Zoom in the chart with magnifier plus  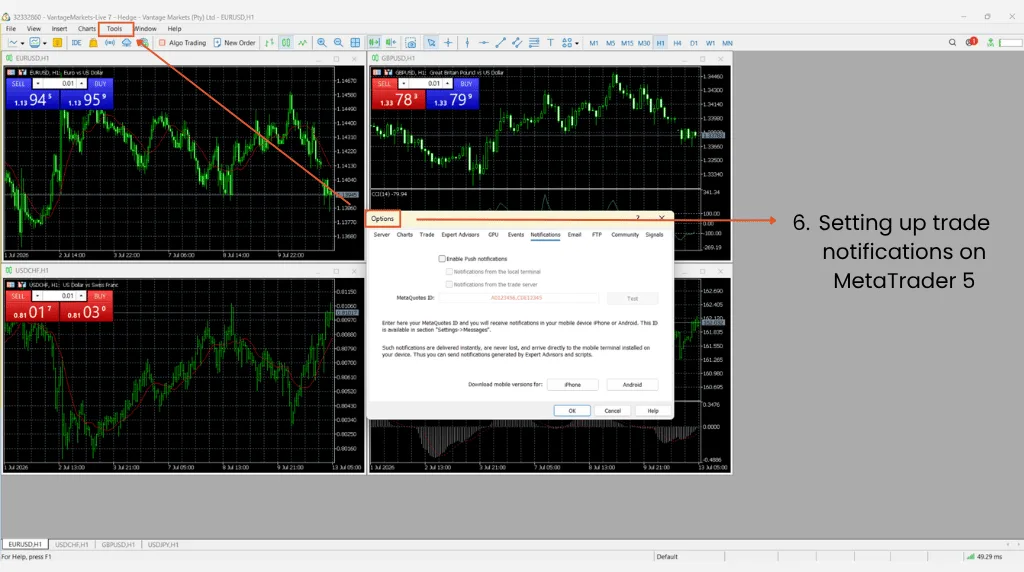[322, 43]
